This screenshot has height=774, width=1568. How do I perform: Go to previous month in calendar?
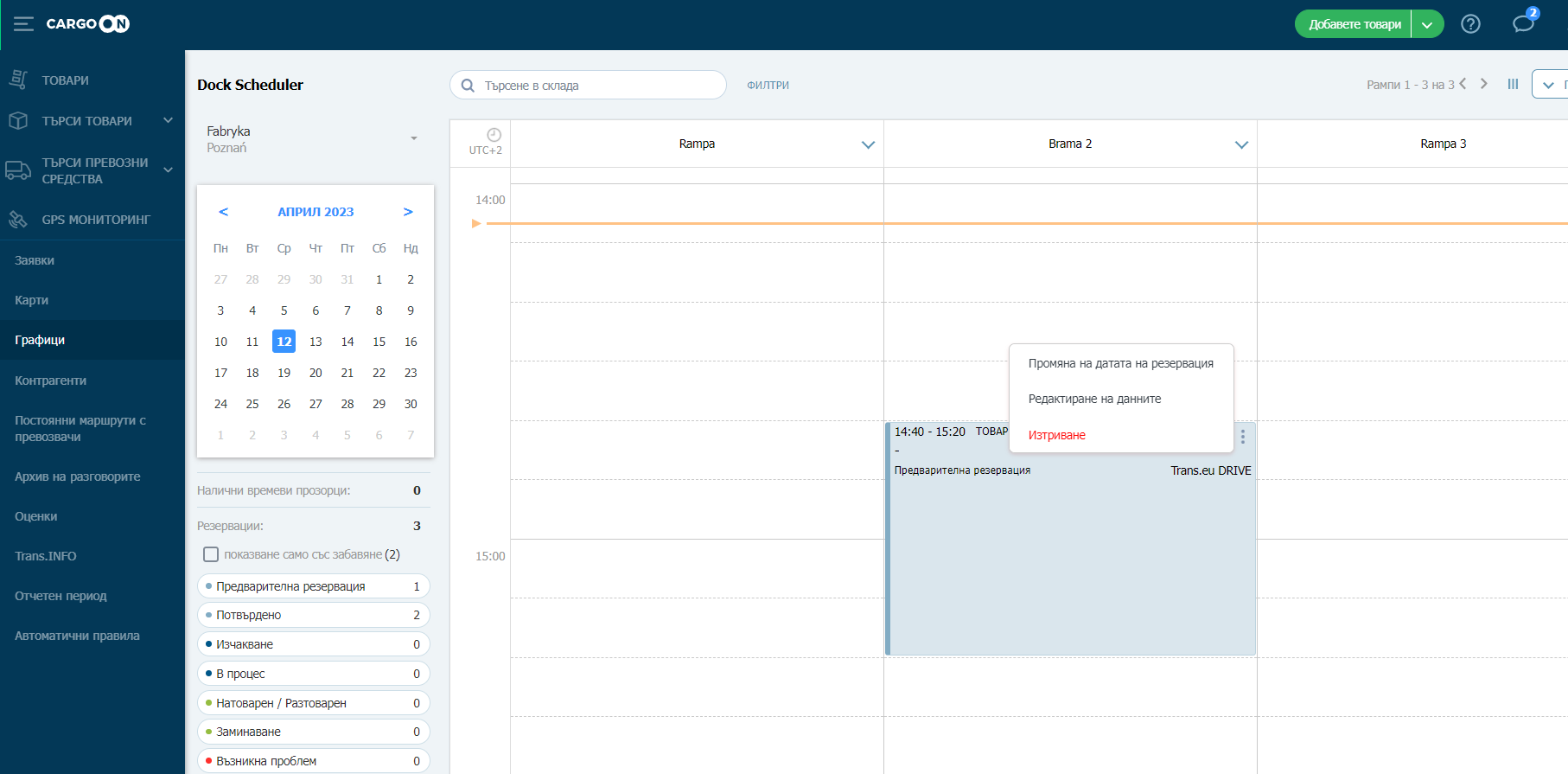pos(224,212)
